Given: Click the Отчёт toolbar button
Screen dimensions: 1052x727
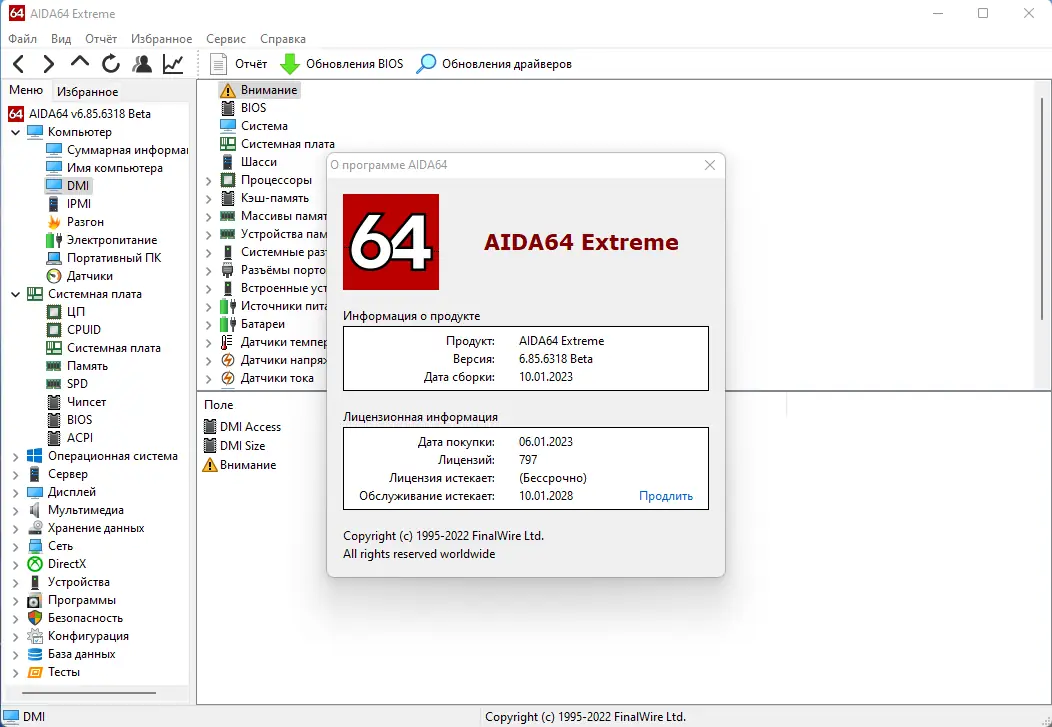Looking at the screenshot, I should pos(238,64).
